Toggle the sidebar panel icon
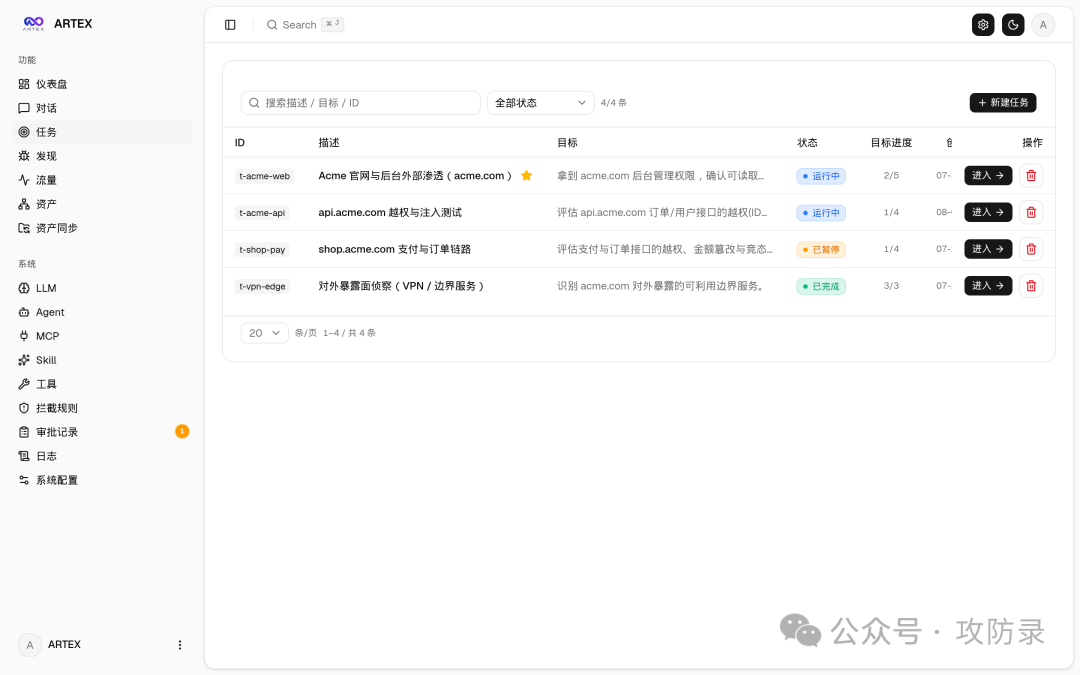This screenshot has width=1080, height=675. (230, 25)
